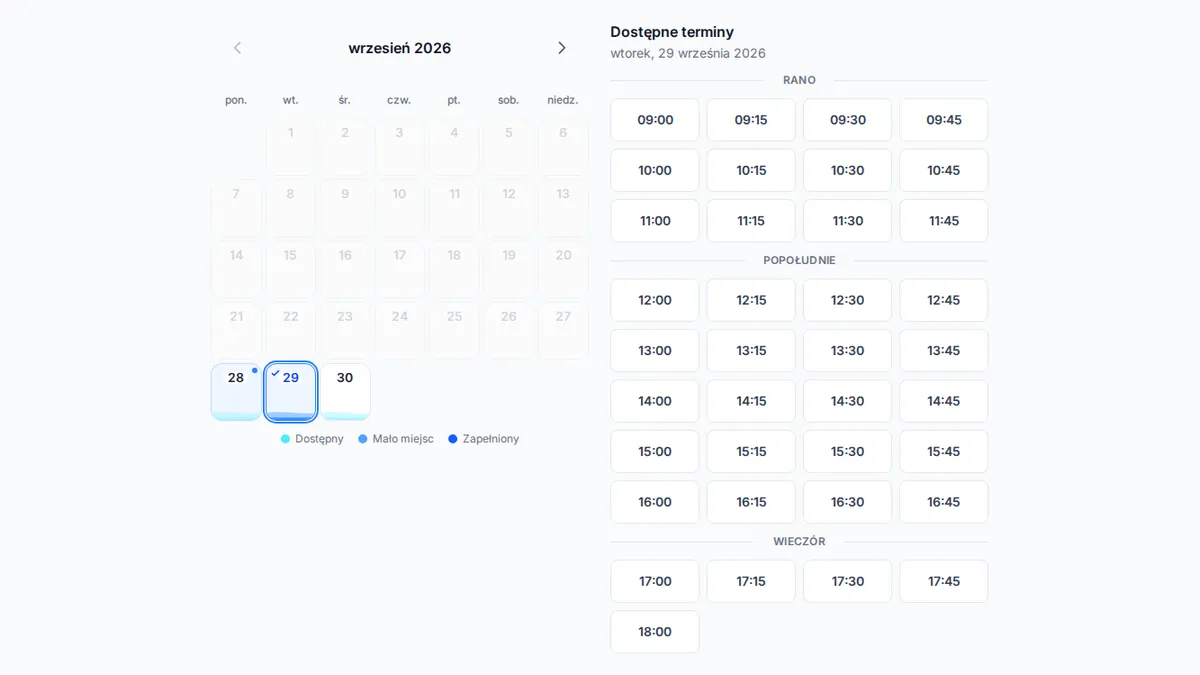Pick the 14:45 time slot
The height and width of the screenshot is (675, 1200).
click(944, 401)
